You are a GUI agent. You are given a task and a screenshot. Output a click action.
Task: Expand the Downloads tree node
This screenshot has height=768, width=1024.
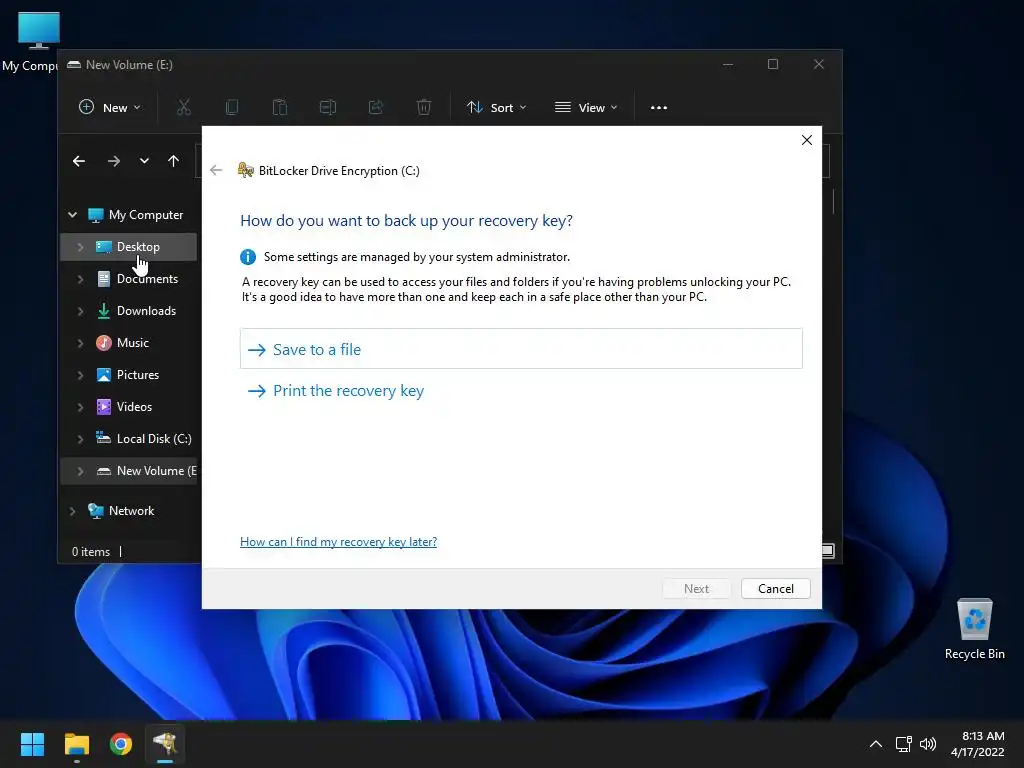coord(80,311)
